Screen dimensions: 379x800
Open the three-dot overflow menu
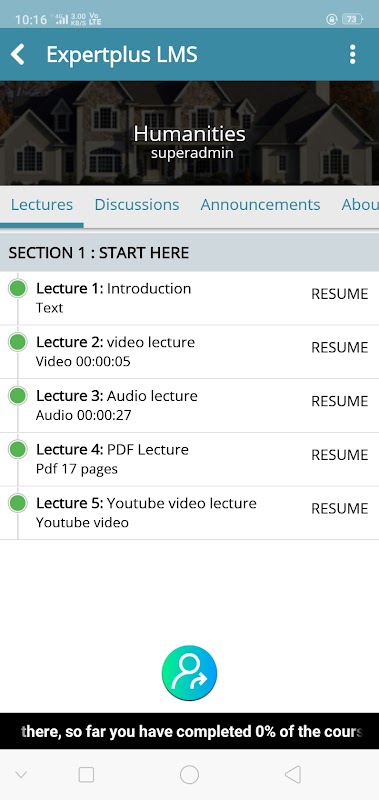point(352,54)
